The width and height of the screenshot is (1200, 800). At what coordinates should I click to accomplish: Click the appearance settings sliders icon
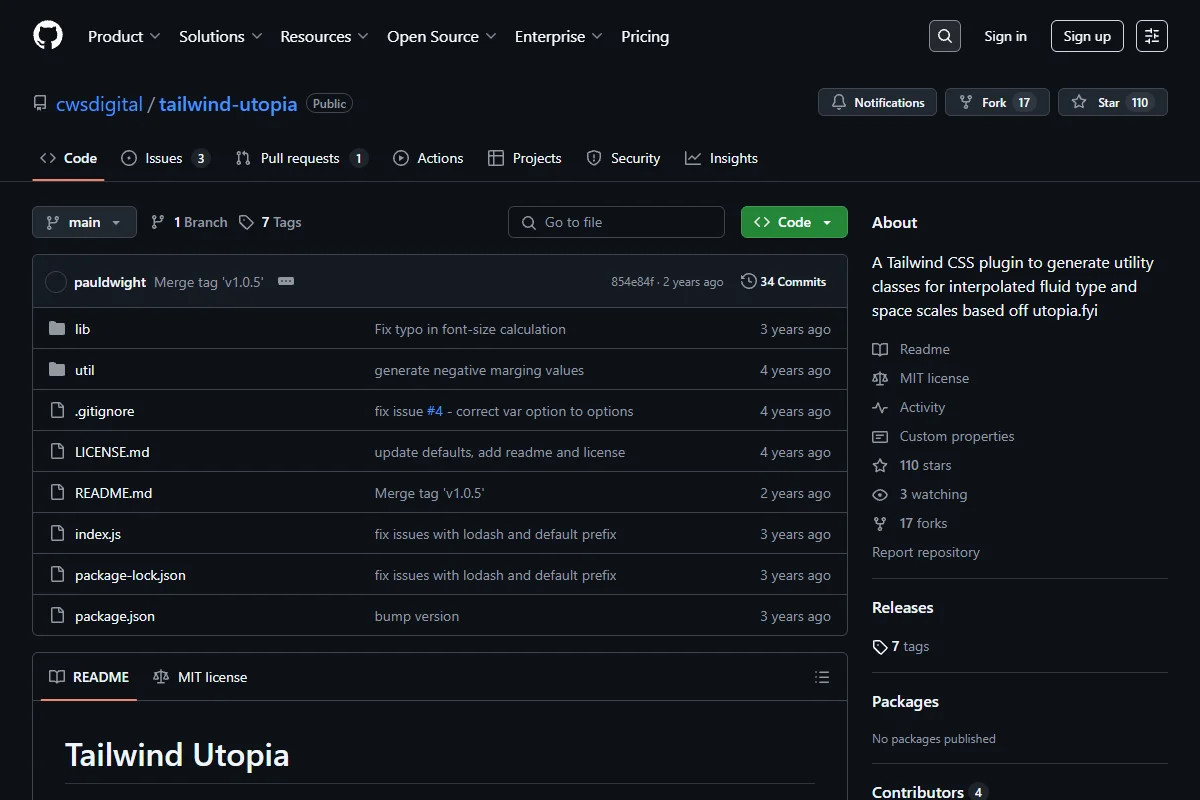(x=1152, y=36)
